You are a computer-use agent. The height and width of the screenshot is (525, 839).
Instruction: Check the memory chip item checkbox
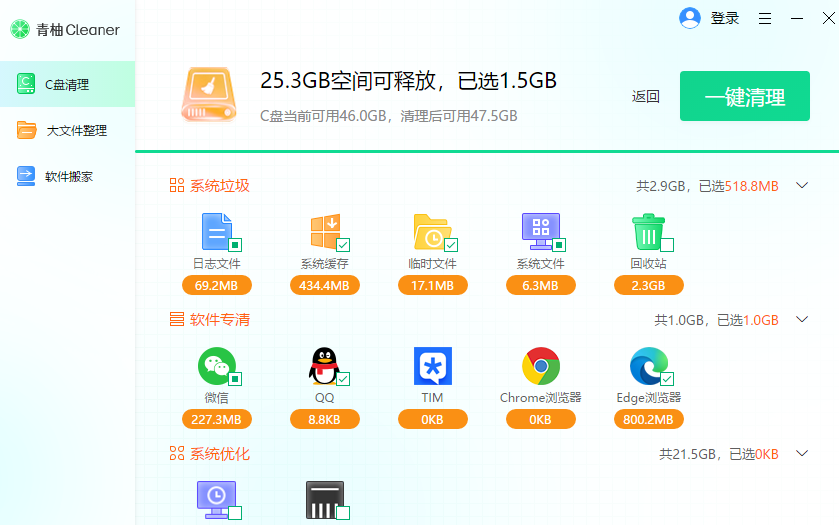tap(343, 513)
